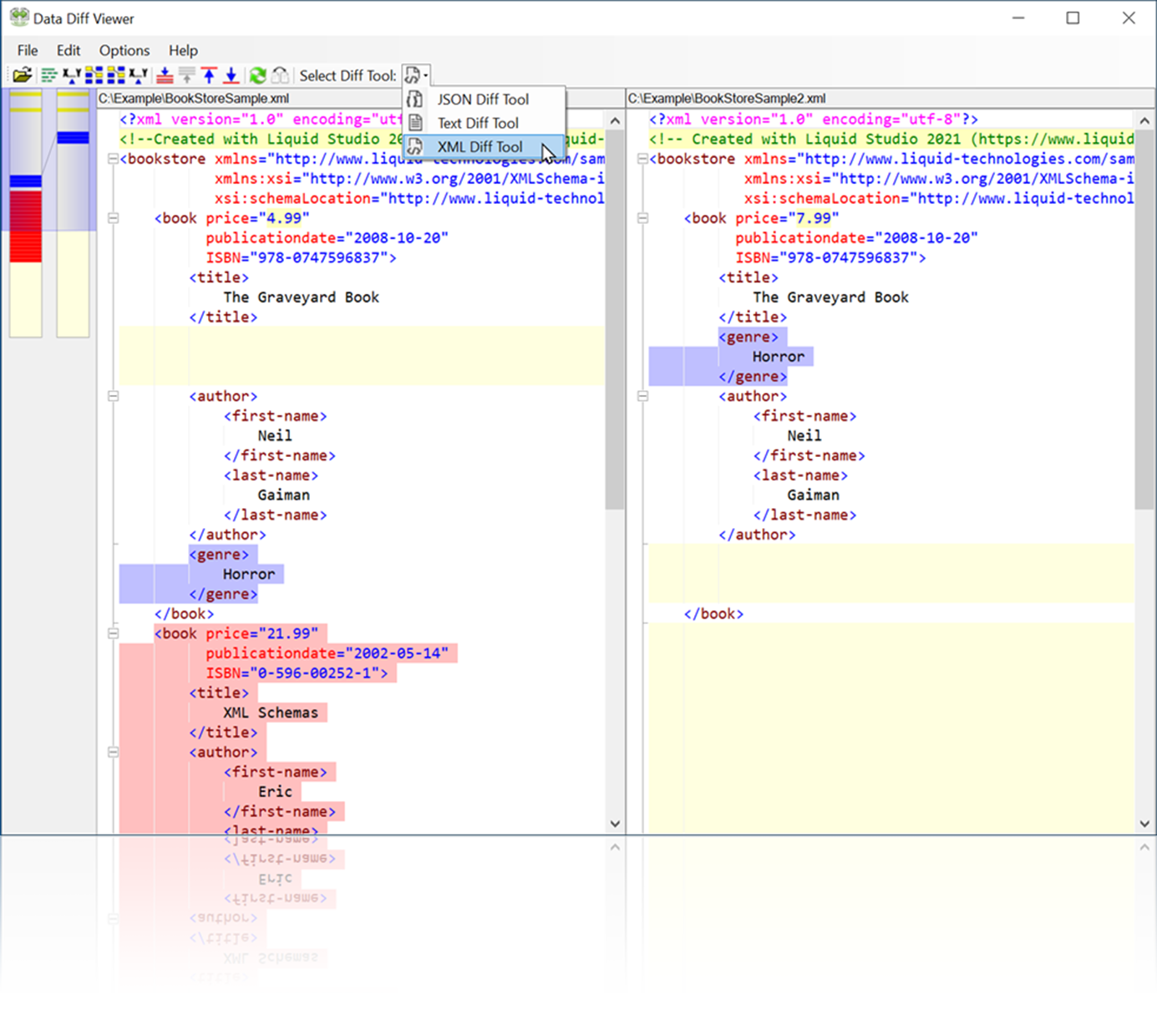This screenshot has width=1157, height=1036.
Task: Click the BookStoreSample.xml file path header
Action: pos(194,98)
